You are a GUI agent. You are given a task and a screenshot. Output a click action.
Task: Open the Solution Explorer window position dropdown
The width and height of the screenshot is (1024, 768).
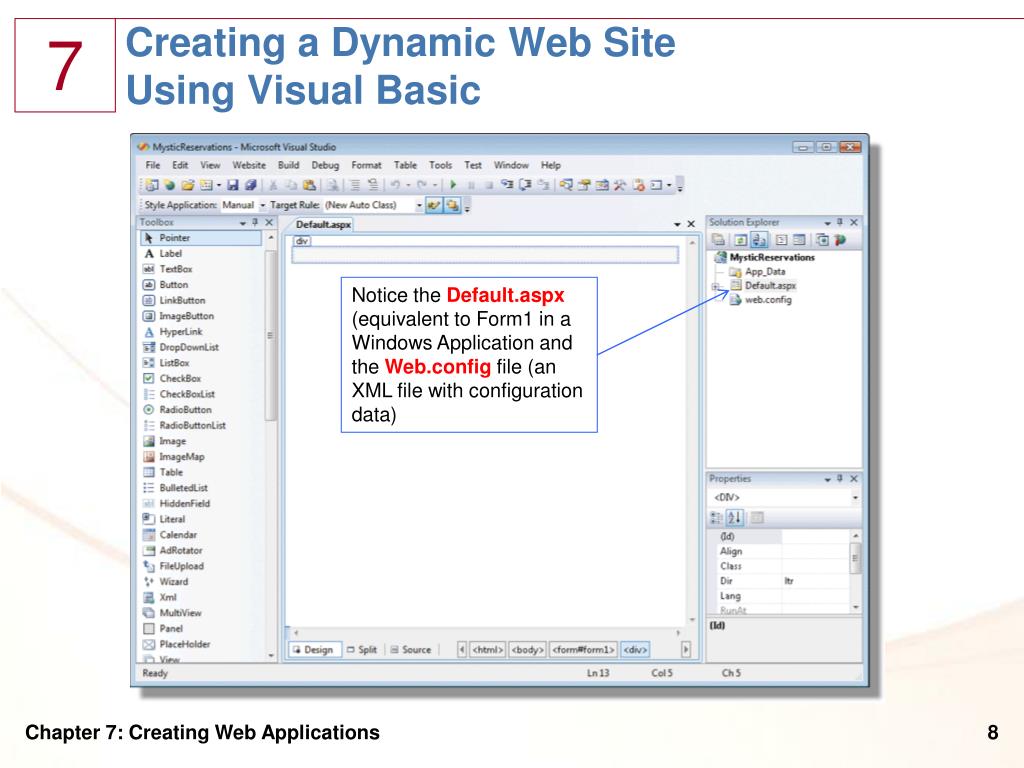click(827, 223)
